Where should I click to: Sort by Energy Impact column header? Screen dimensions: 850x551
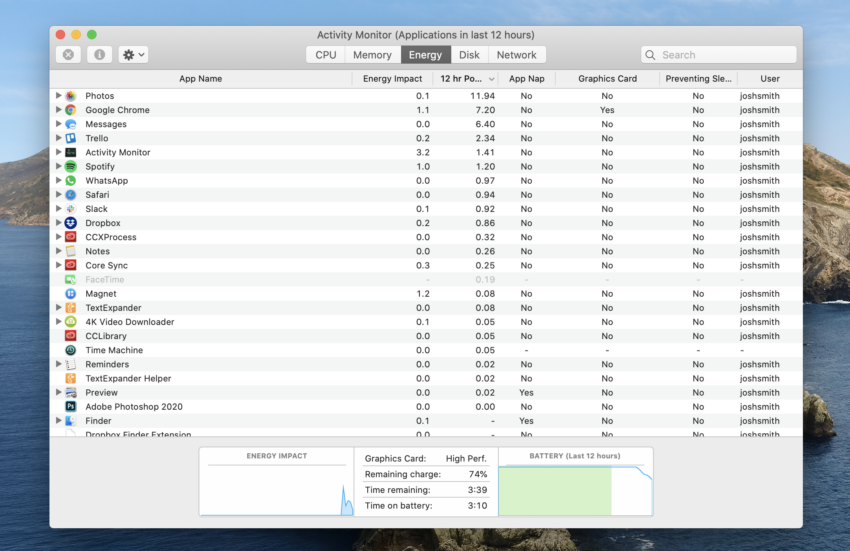[x=392, y=79]
